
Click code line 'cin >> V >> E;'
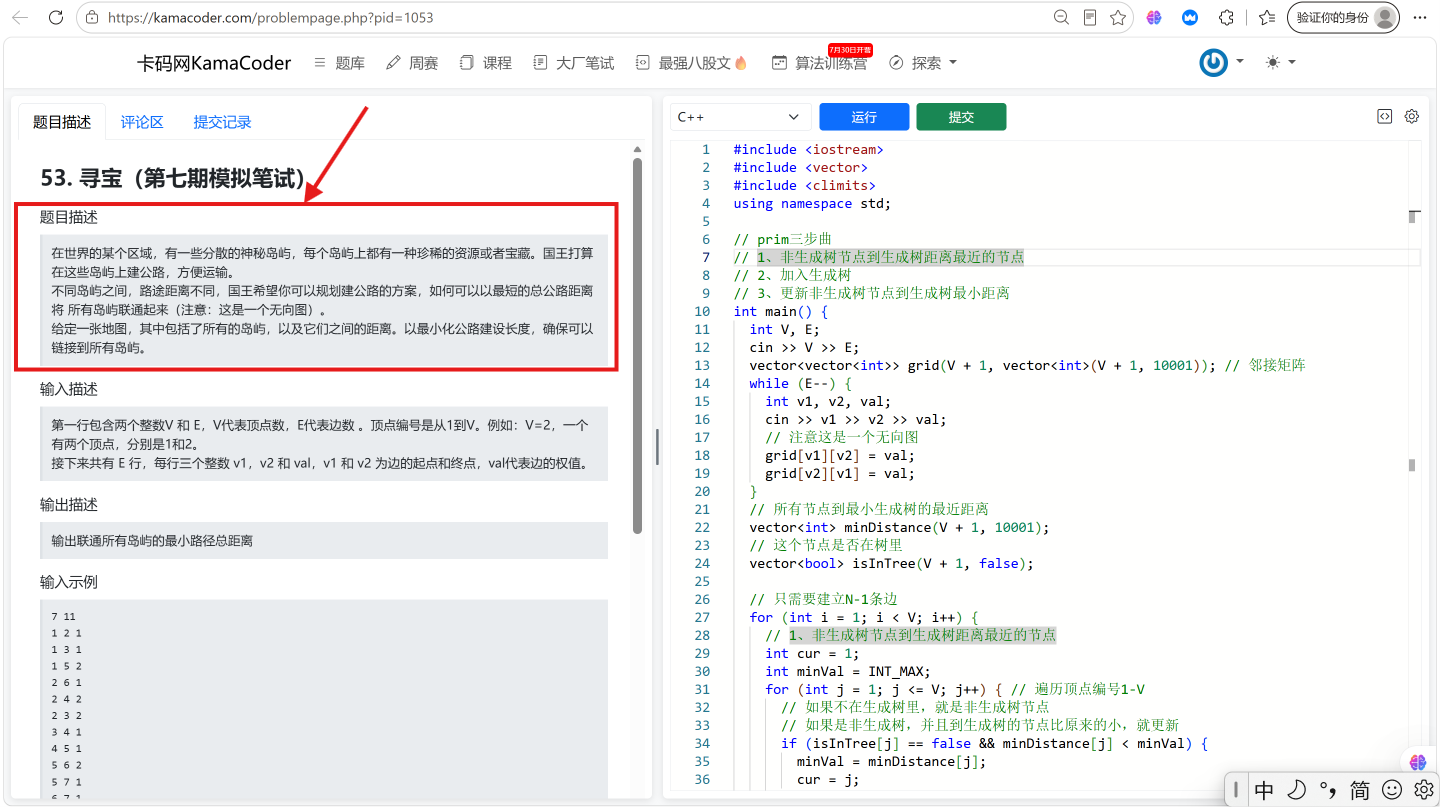click(804, 347)
